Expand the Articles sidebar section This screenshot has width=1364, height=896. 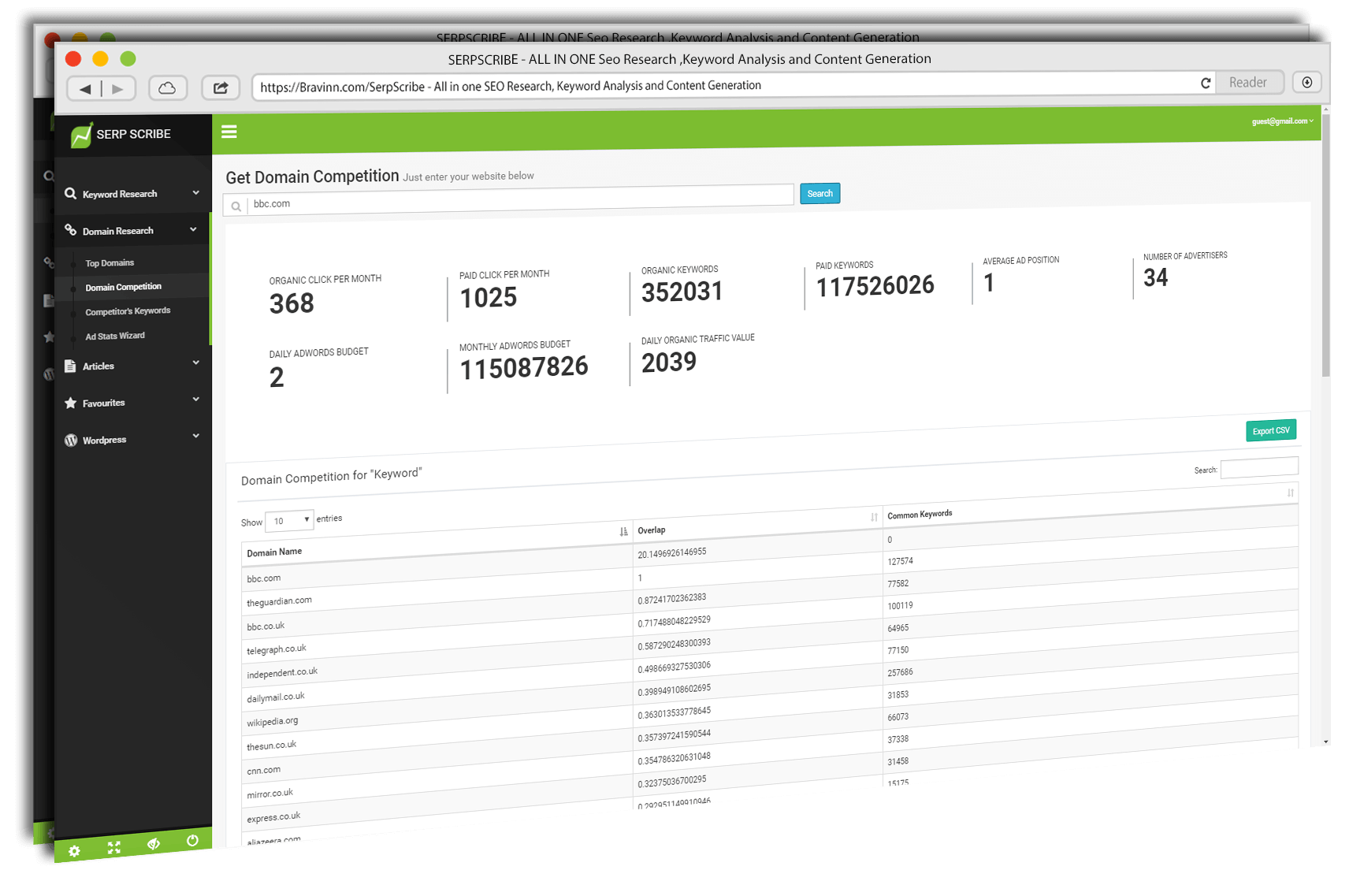132,366
